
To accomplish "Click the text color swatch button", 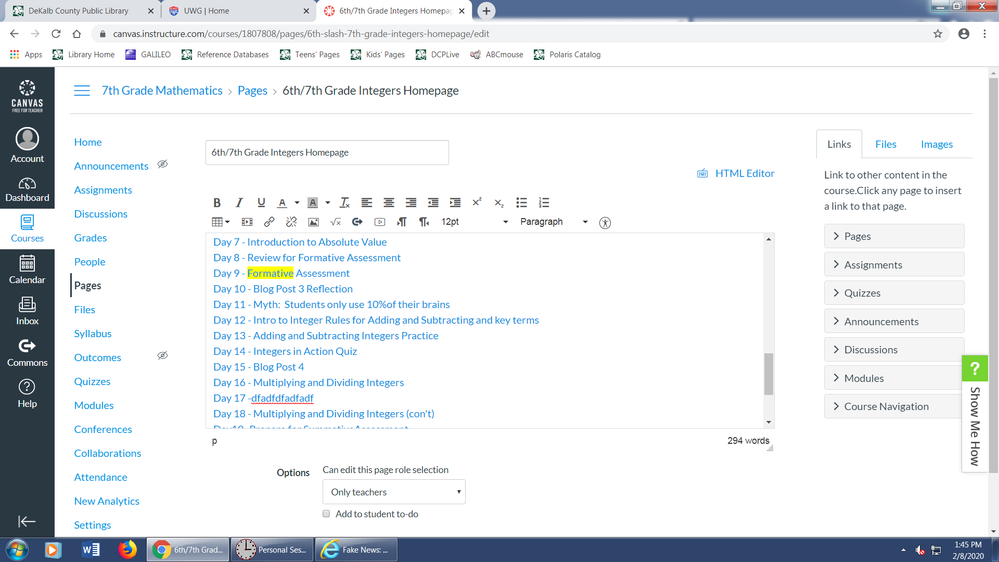I will [283, 203].
